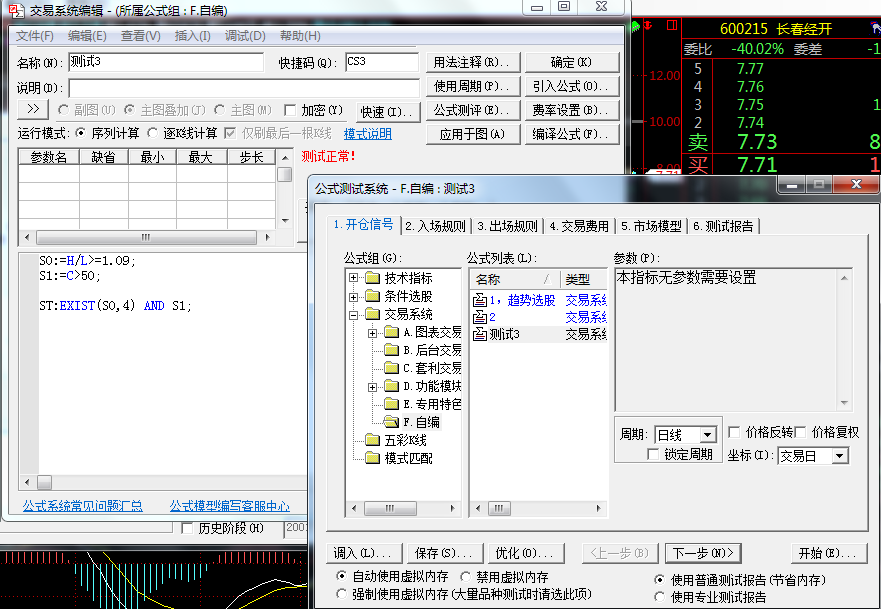Open the 公式模型编写客服中心 link
Screen dimensions: 881x609
pos(230,506)
